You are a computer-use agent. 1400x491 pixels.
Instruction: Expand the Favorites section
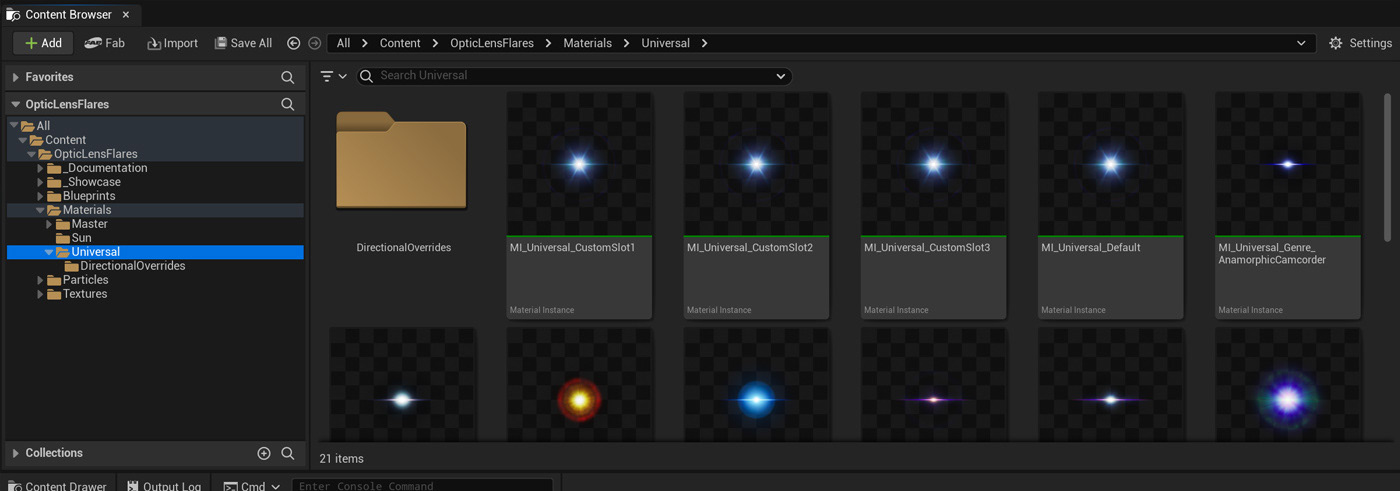[15, 77]
